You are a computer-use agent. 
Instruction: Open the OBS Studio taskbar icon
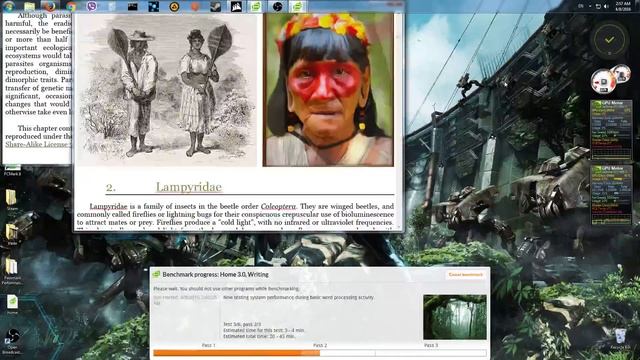(x=277, y=7)
